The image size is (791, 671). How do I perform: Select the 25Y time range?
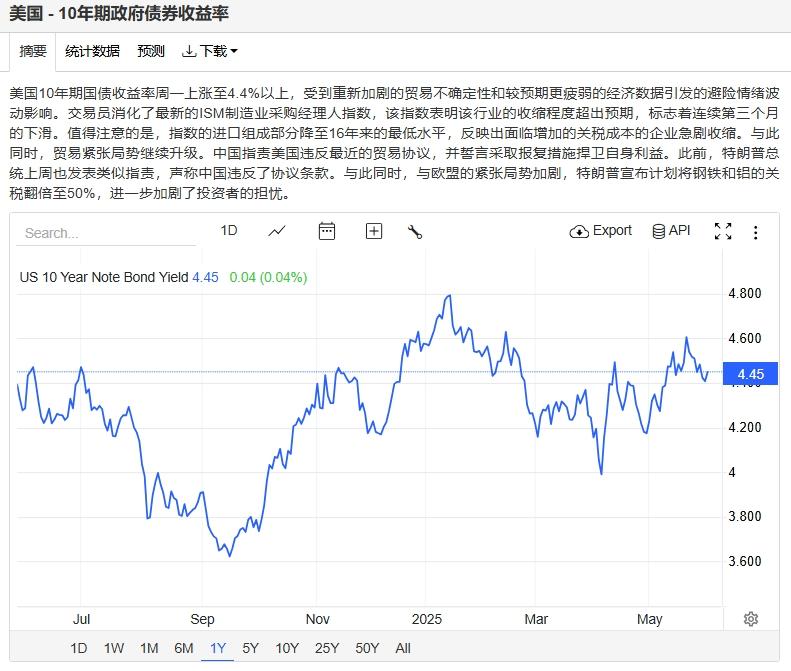(x=327, y=648)
